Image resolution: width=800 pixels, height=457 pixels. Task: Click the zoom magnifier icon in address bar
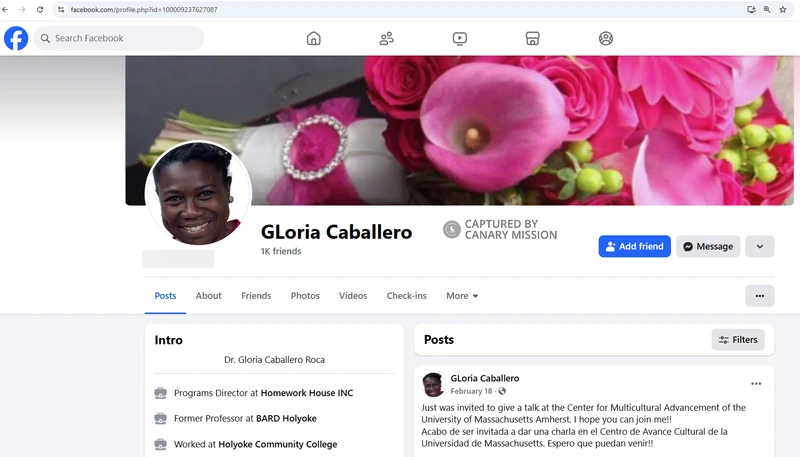click(x=767, y=10)
